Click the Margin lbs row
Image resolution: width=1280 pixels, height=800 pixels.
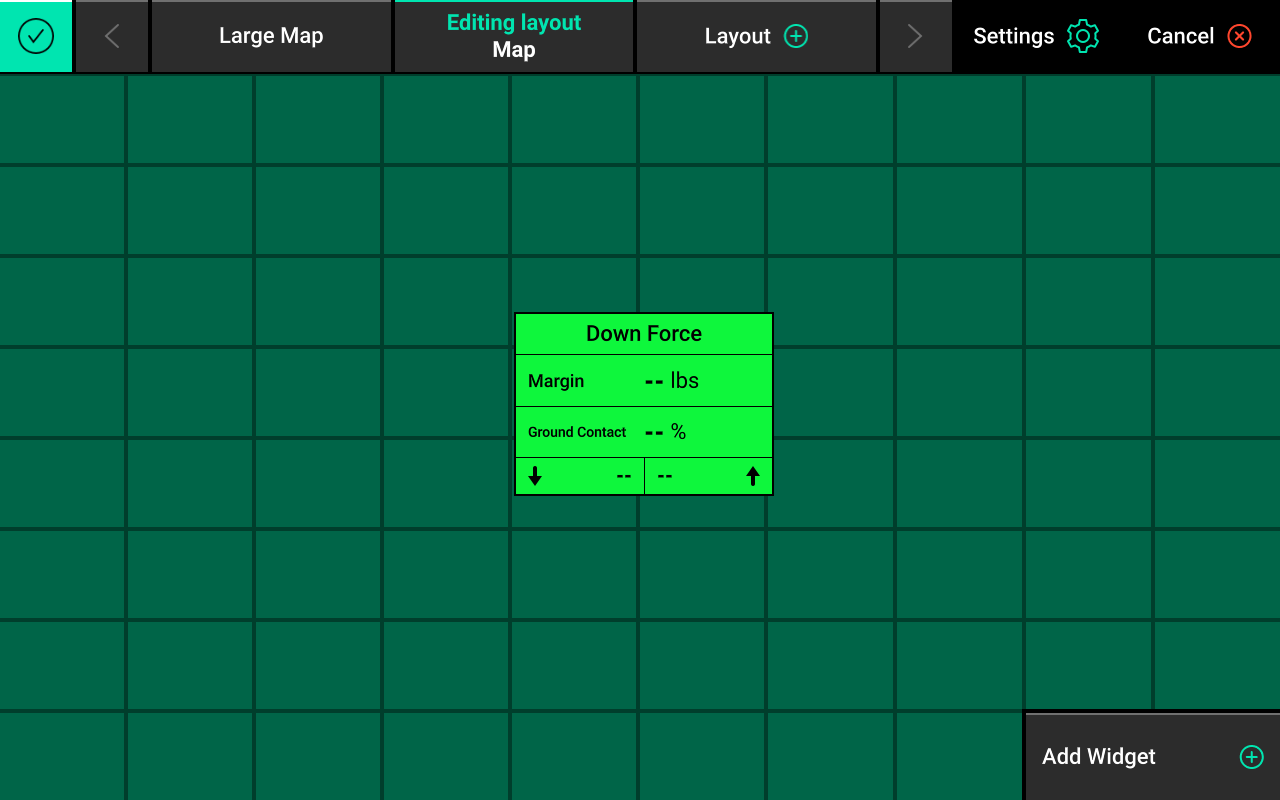(644, 381)
